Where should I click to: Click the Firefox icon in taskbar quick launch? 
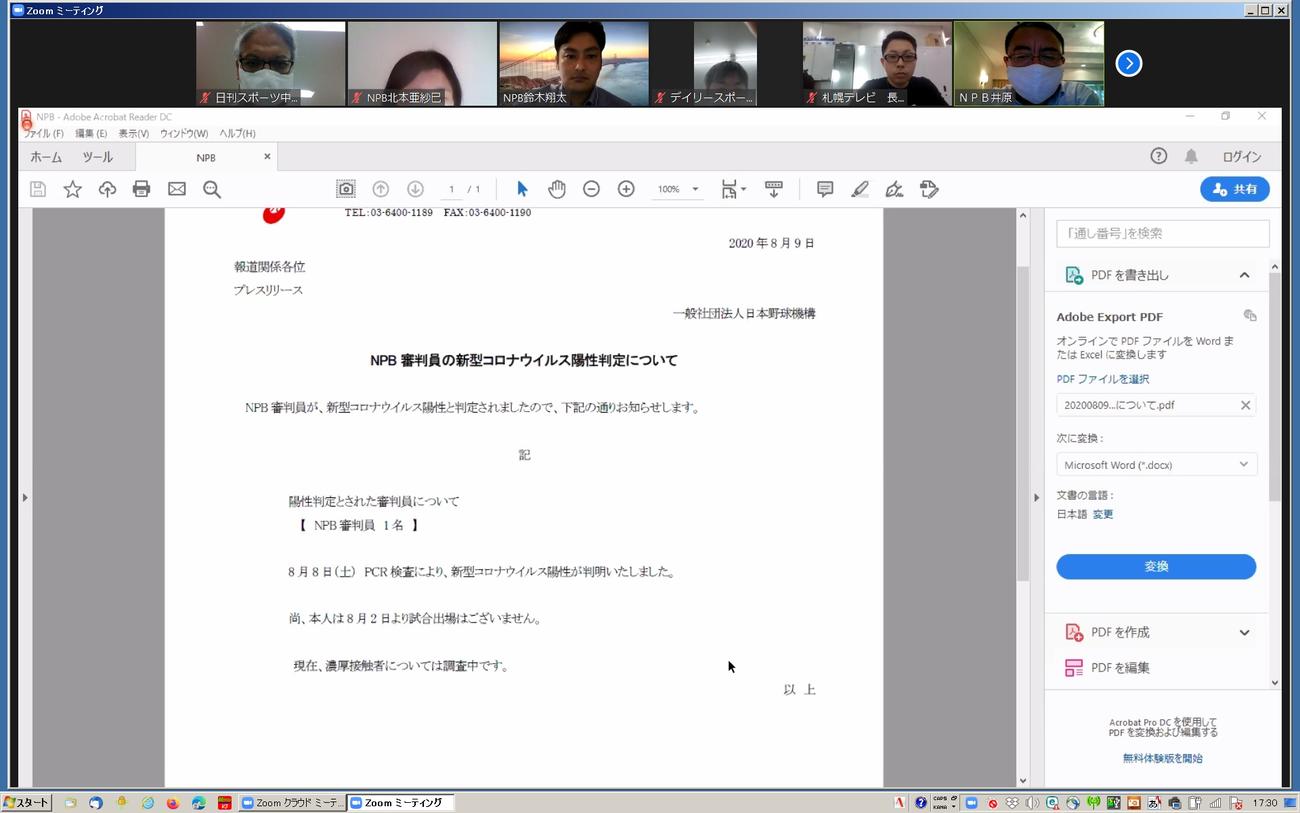point(173,803)
